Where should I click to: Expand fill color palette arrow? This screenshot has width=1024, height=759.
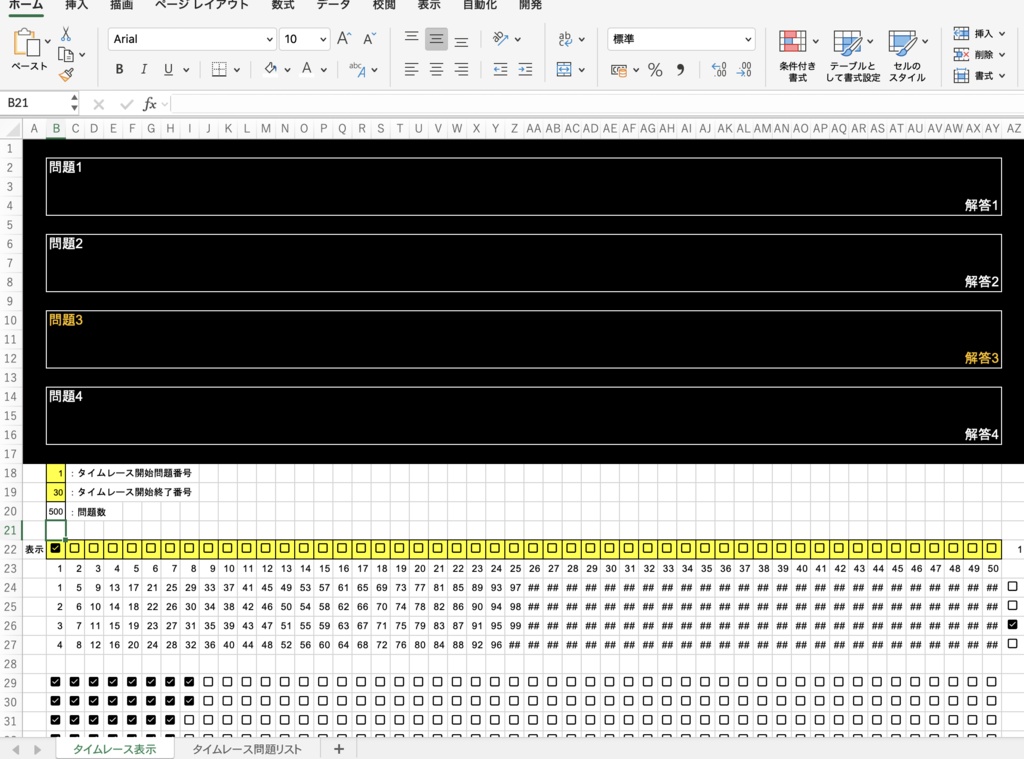point(287,70)
